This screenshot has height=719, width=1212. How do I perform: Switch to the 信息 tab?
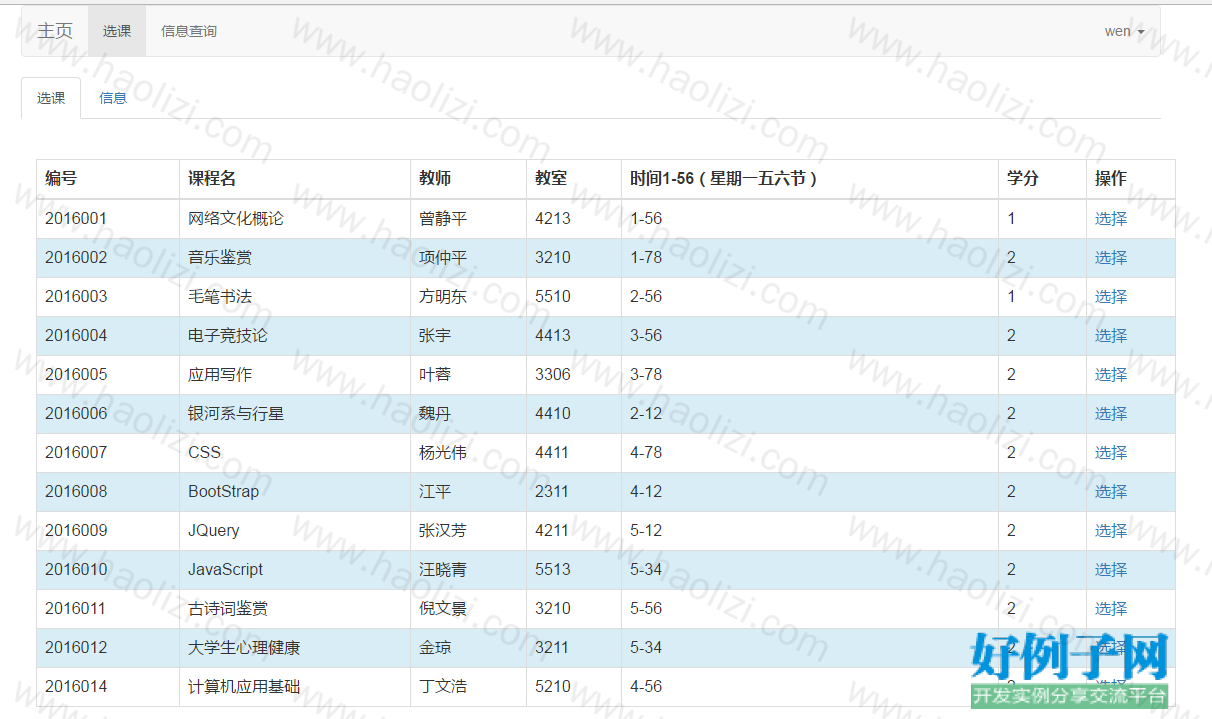pyautogui.click(x=113, y=98)
